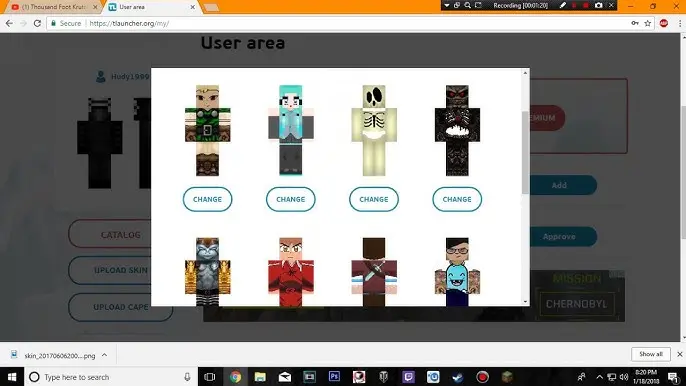Select the glasses skin with blue monster shirt

[x=457, y=272]
